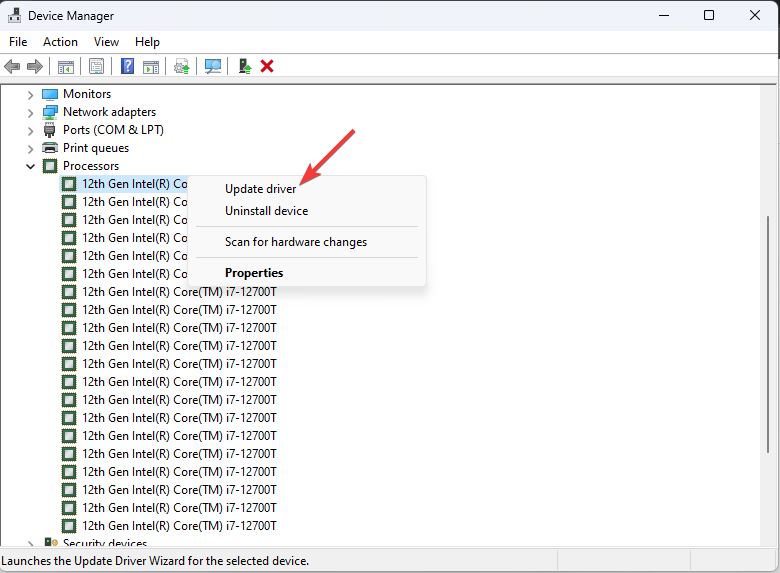
Task: Click the monitor-shaped Scan for hardware changes icon
Action: (213, 66)
